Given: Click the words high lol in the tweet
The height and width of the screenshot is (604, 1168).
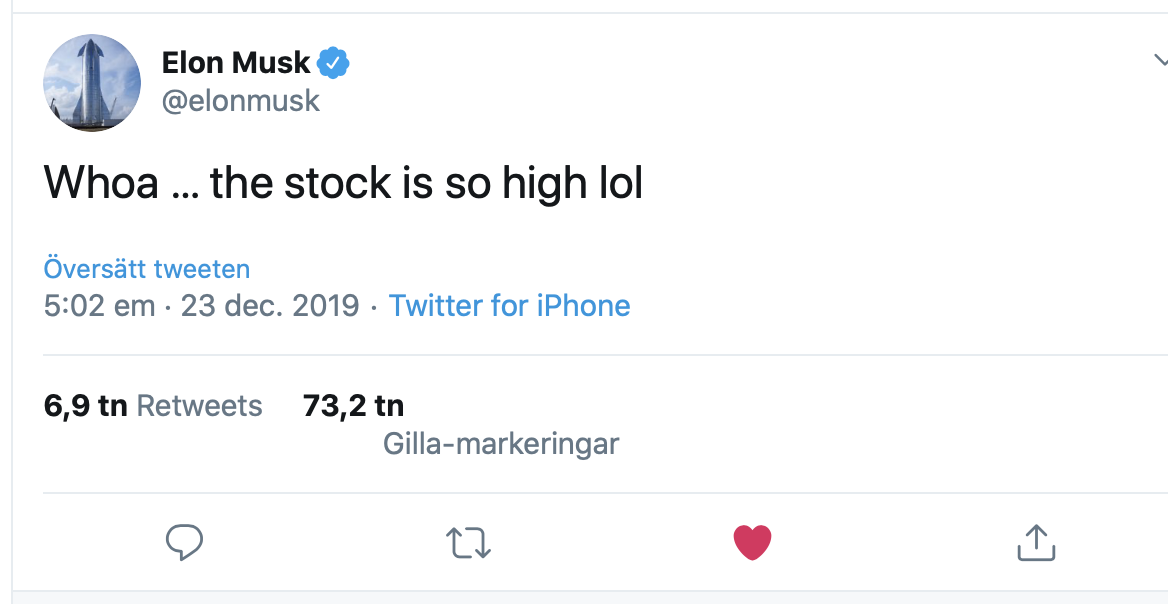Looking at the screenshot, I should 572,184.
